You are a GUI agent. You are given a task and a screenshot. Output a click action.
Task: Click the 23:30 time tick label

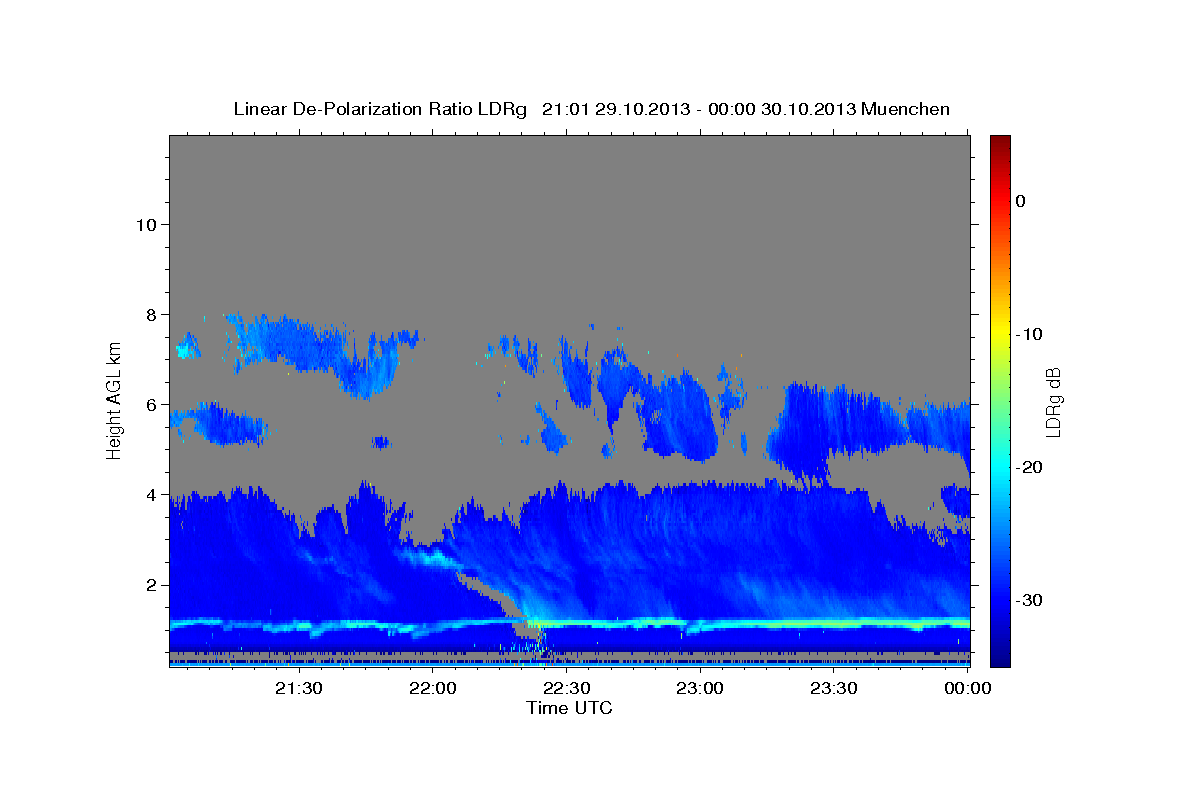[x=834, y=688]
